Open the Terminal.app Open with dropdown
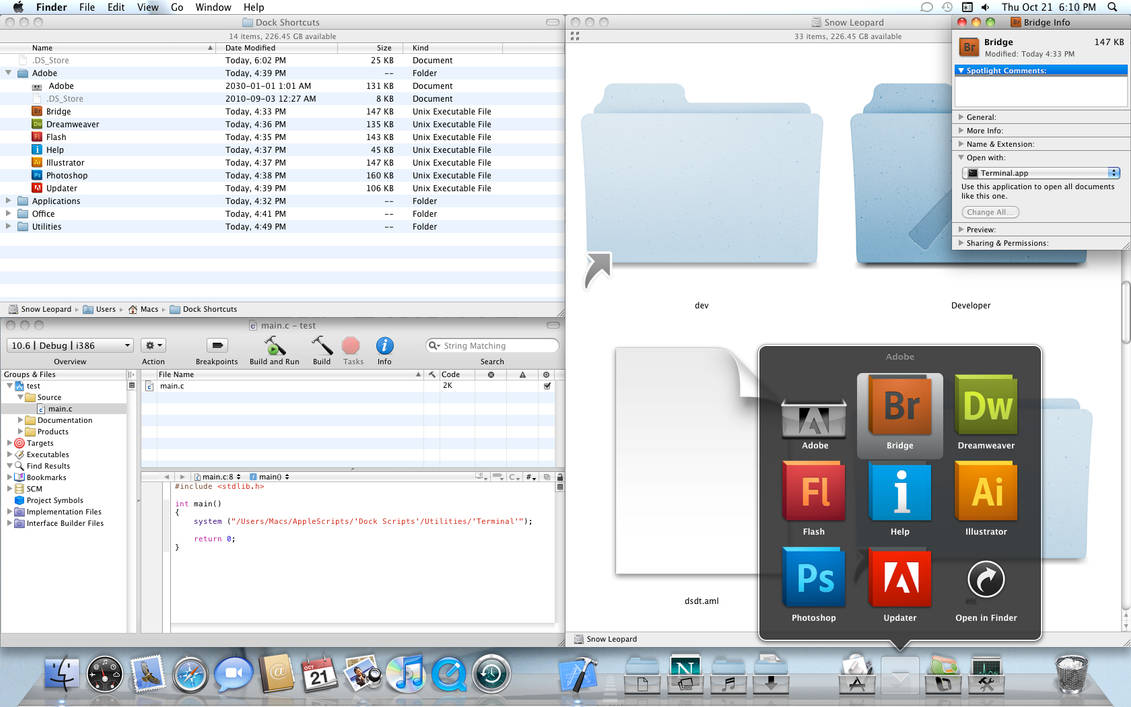Viewport: 1131px width, 707px height. (x=1041, y=173)
